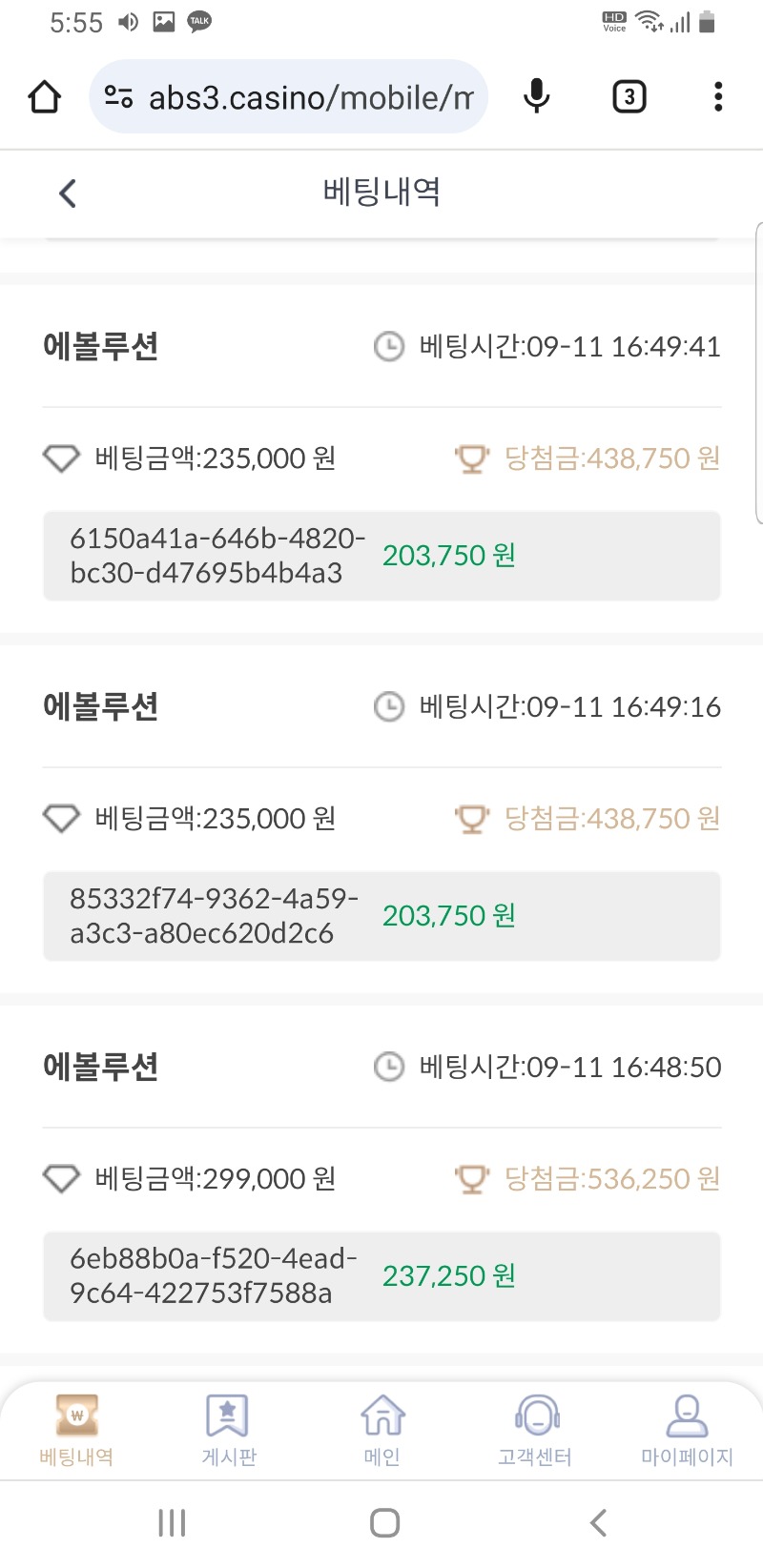Open the site settings icon in the address bar

coord(118,96)
